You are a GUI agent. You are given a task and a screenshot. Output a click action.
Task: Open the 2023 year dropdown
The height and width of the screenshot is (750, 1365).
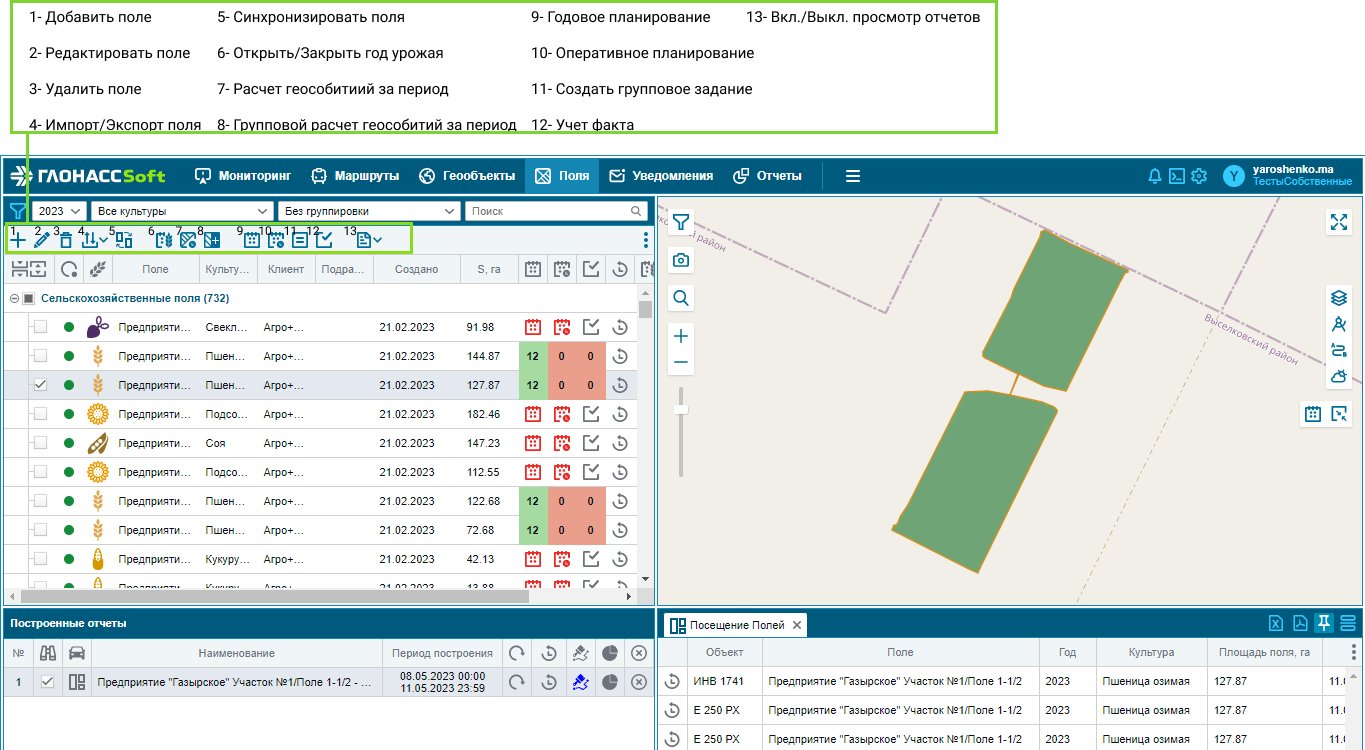[60, 211]
